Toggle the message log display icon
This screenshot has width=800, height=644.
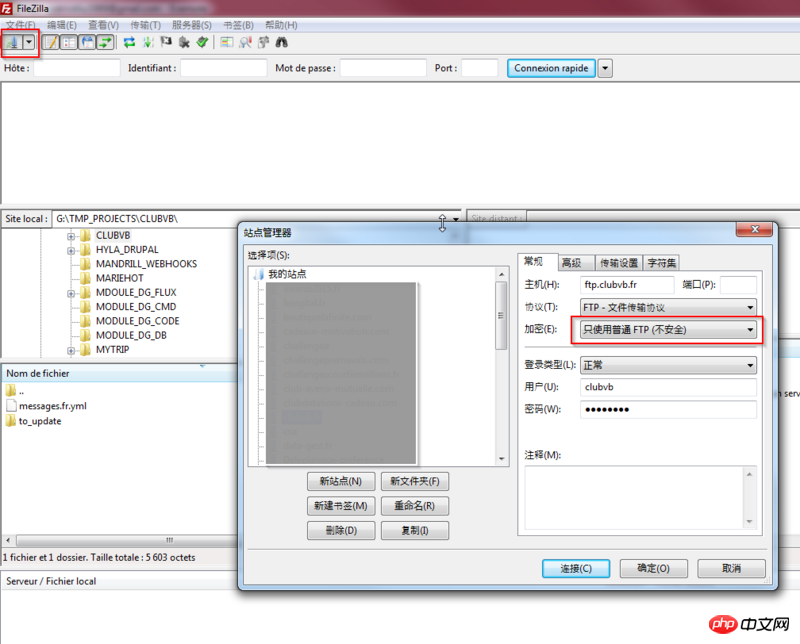[51, 42]
